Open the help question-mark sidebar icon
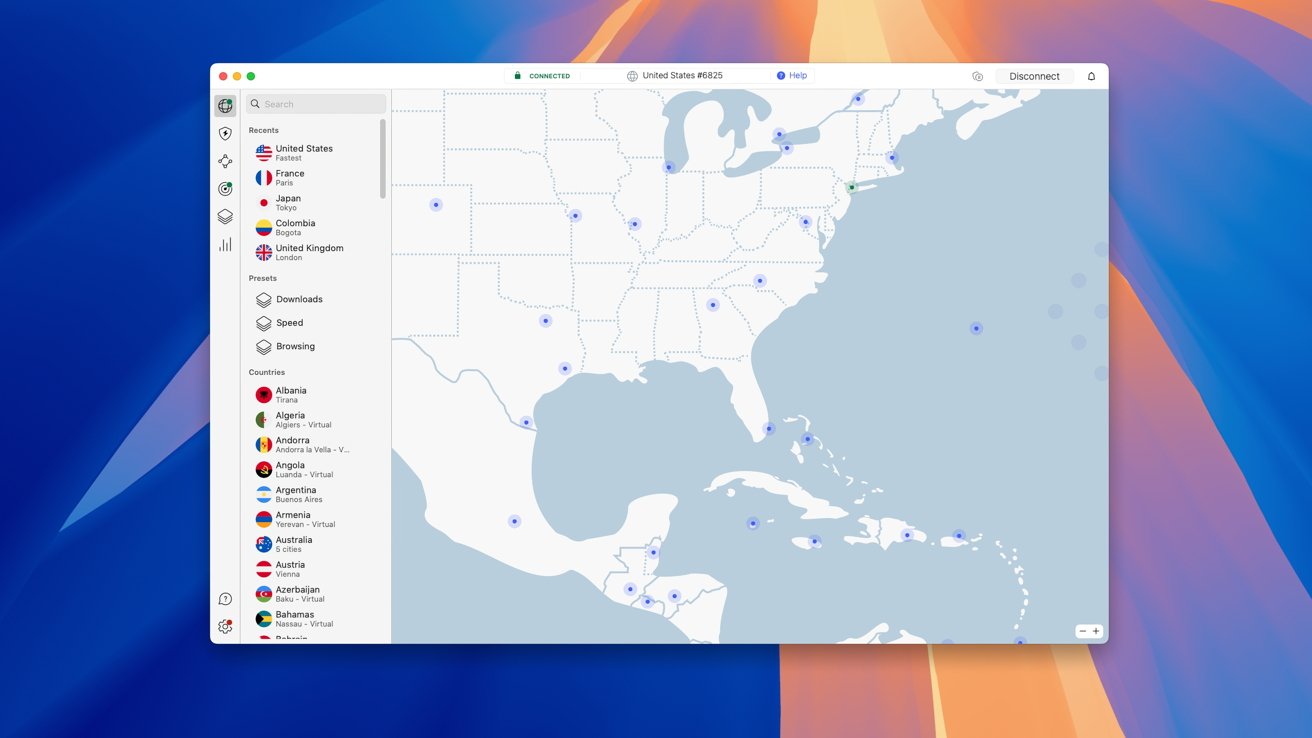 tap(225, 599)
